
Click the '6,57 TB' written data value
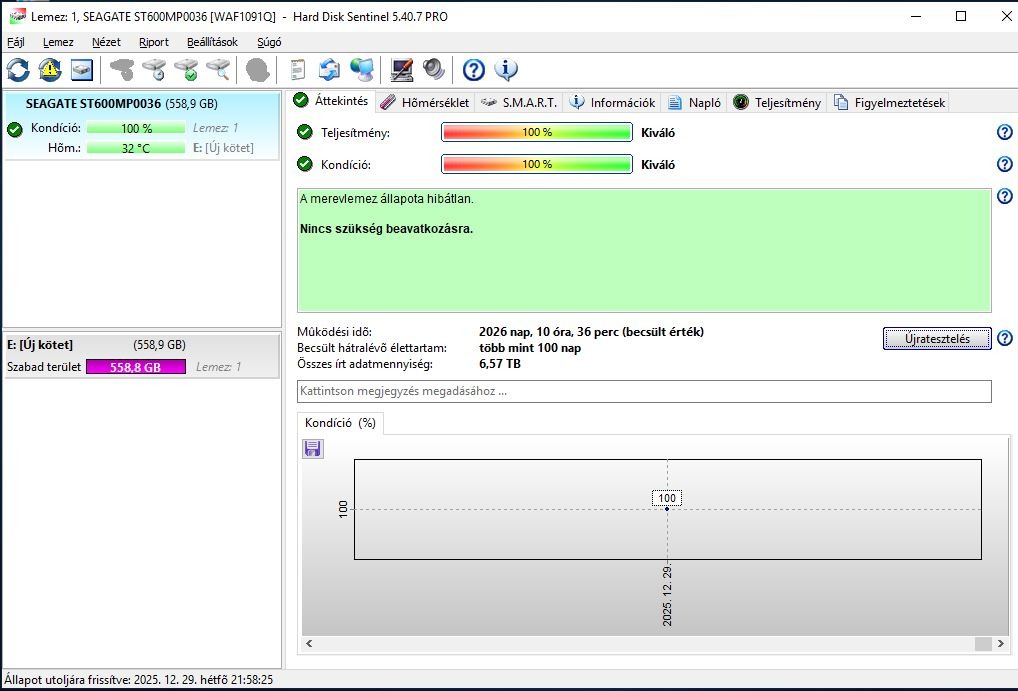tap(500, 364)
